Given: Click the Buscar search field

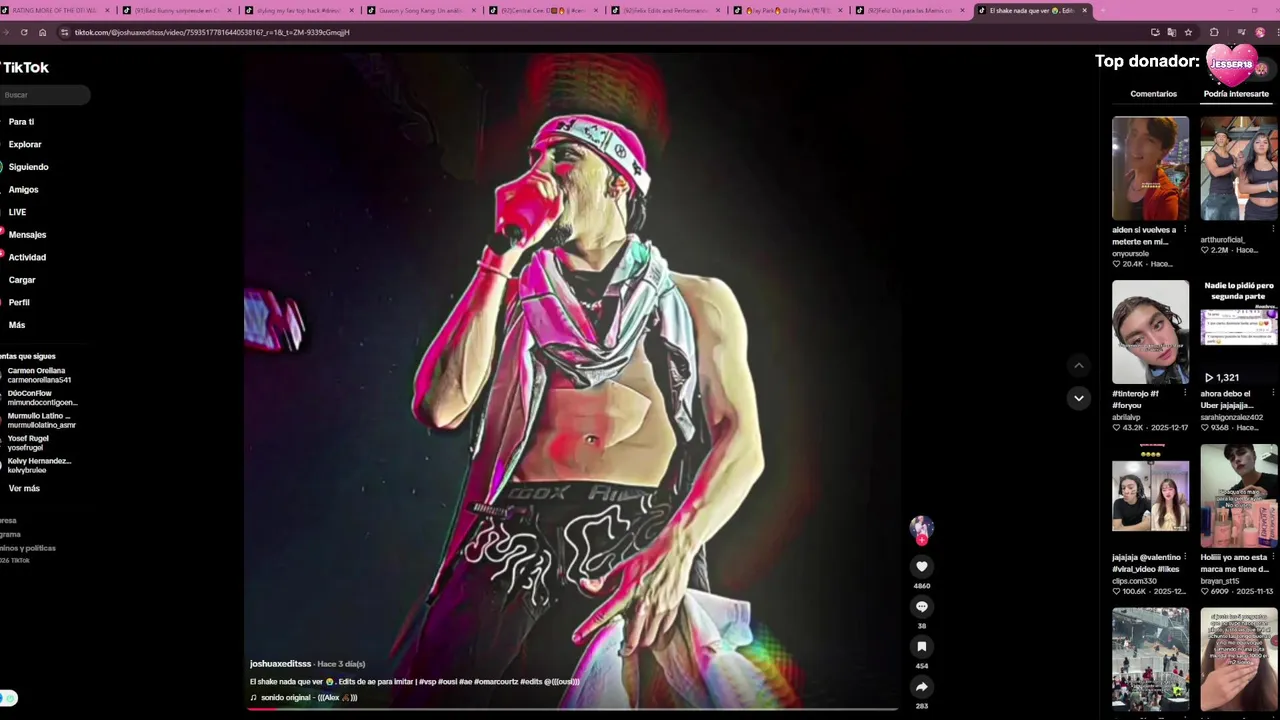Looking at the screenshot, I should (44, 95).
